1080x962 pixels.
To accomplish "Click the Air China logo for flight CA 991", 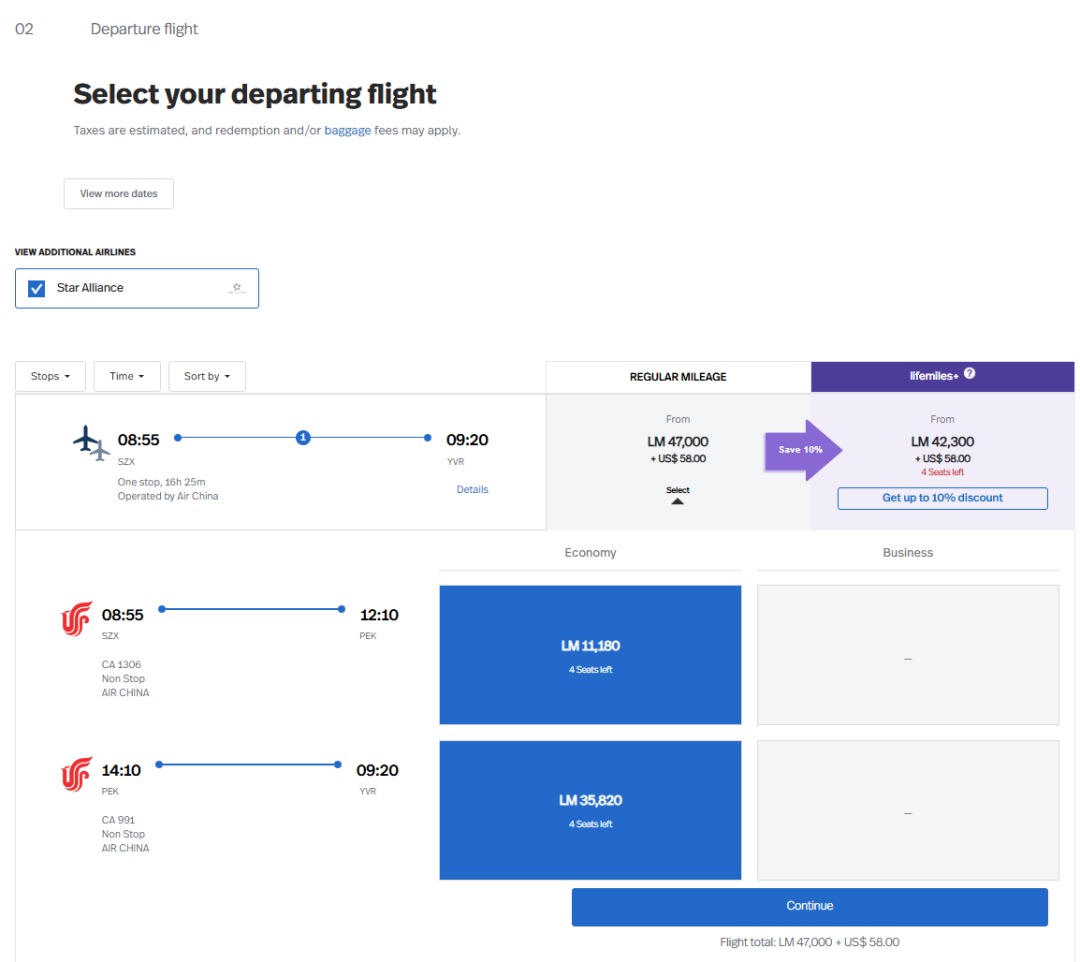I will pyautogui.click(x=77, y=774).
